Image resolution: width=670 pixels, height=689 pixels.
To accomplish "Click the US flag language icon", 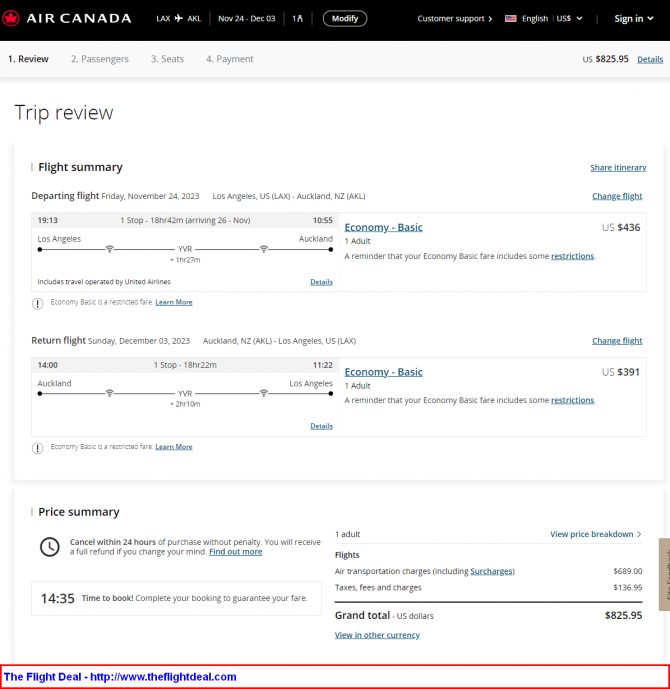I will pos(511,18).
